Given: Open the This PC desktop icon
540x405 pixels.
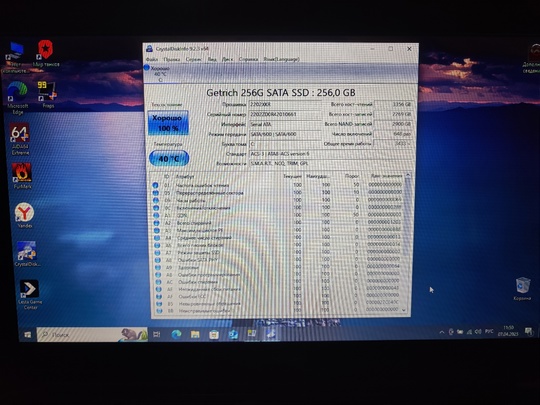Looking at the screenshot, I should pyautogui.click(x=15, y=57).
